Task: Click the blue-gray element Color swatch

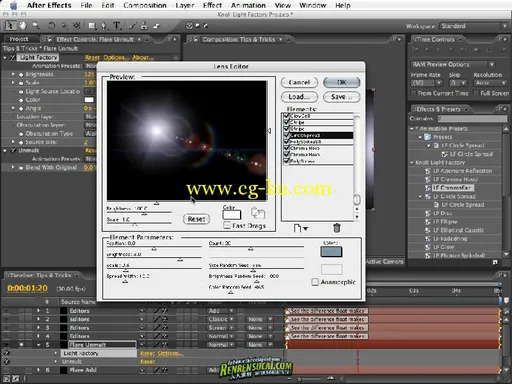Action: tap(331, 252)
